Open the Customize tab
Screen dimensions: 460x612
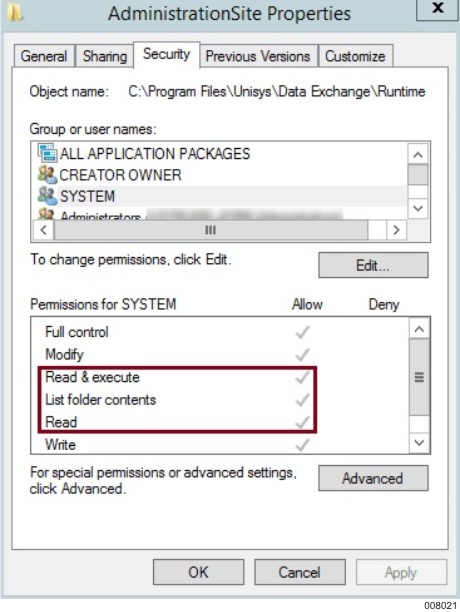(355, 56)
